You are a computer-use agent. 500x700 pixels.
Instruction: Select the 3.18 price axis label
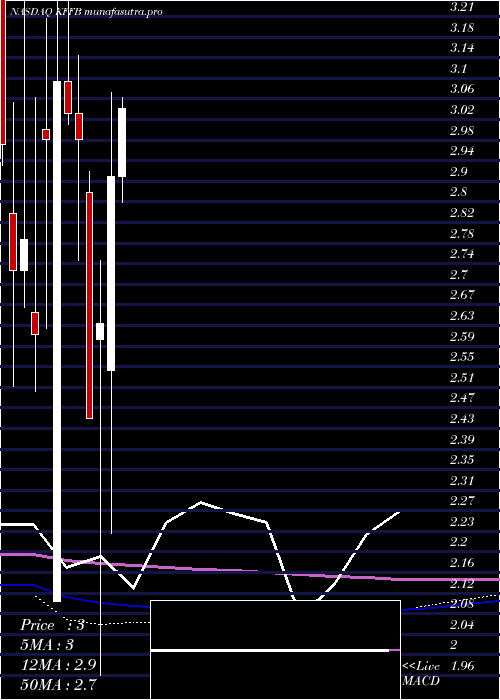462,28
